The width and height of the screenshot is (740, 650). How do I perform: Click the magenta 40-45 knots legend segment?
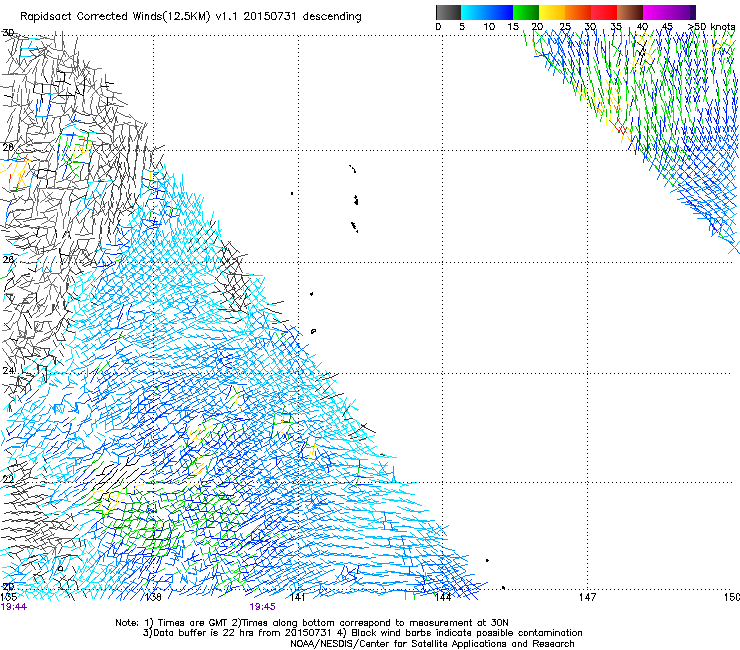point(656,12)
